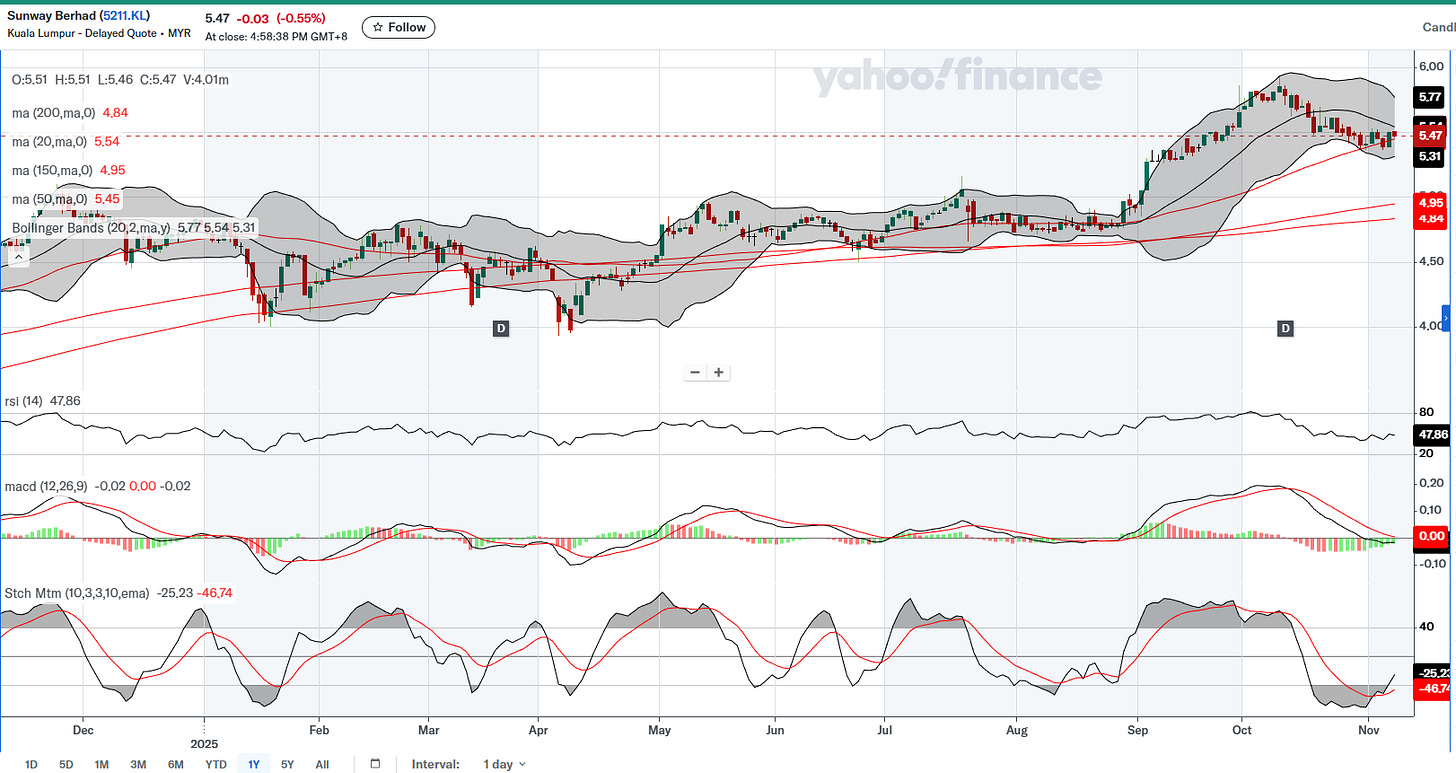The height and width of the screenshot is (773, 1456).
Task: Click the OHLC values line on chart
Action: 118,80
